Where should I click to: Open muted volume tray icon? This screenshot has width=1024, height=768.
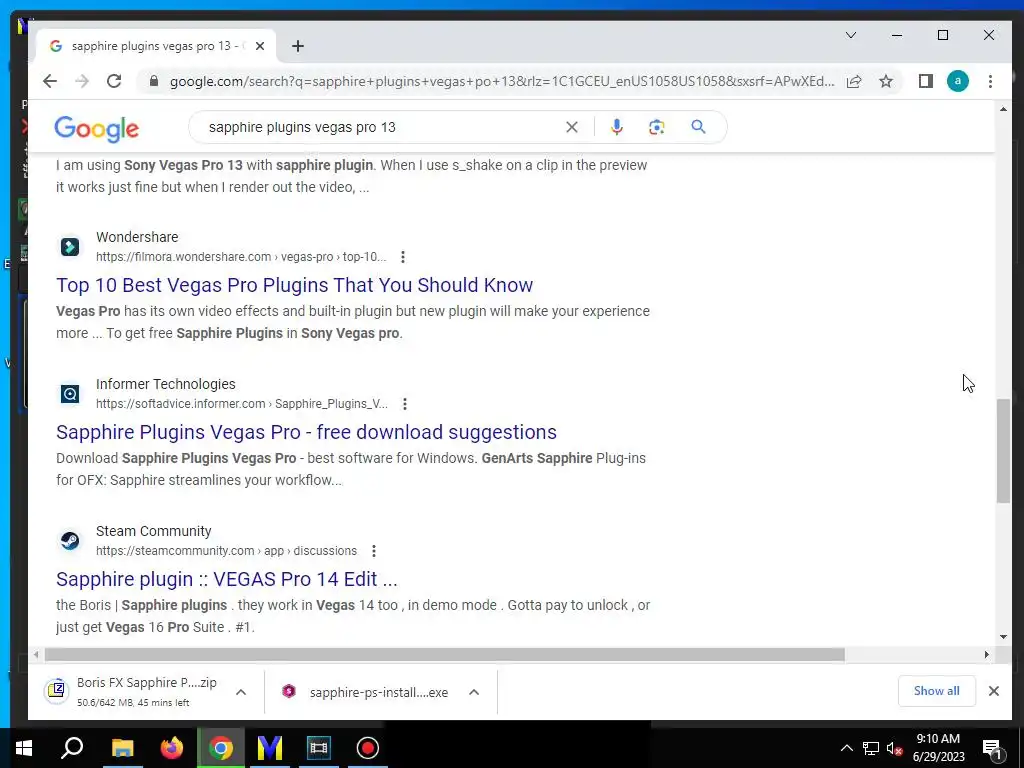tap(894, 748)
